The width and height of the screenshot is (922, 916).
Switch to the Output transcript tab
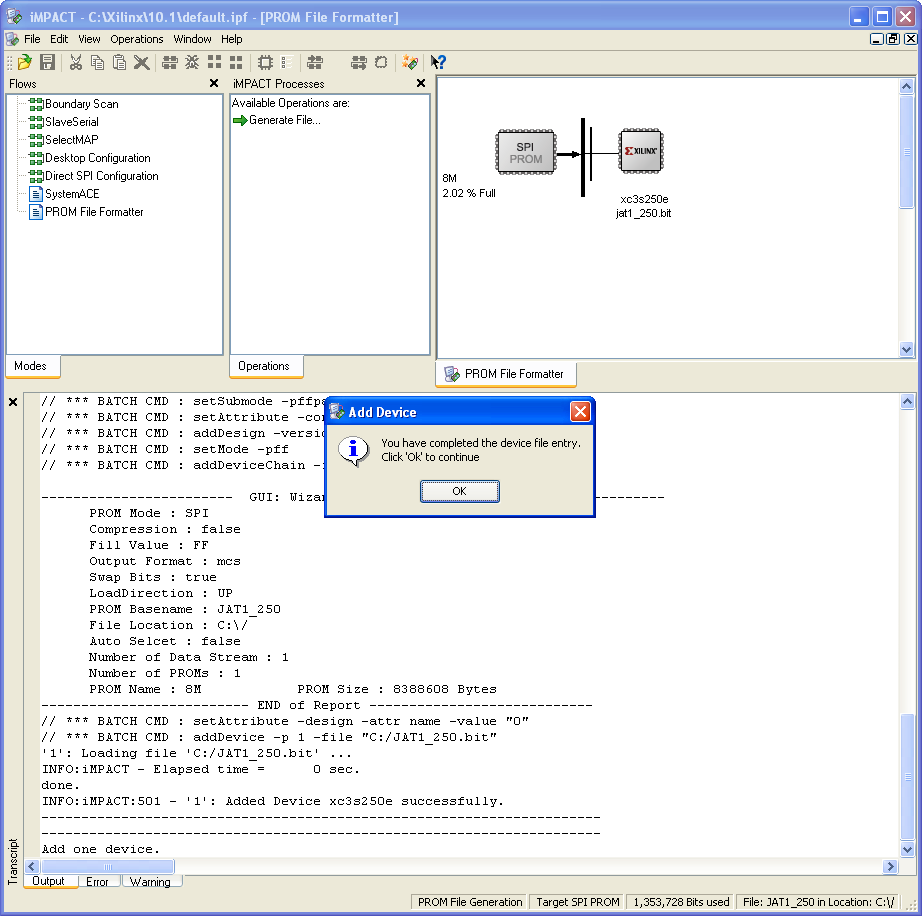49,881
